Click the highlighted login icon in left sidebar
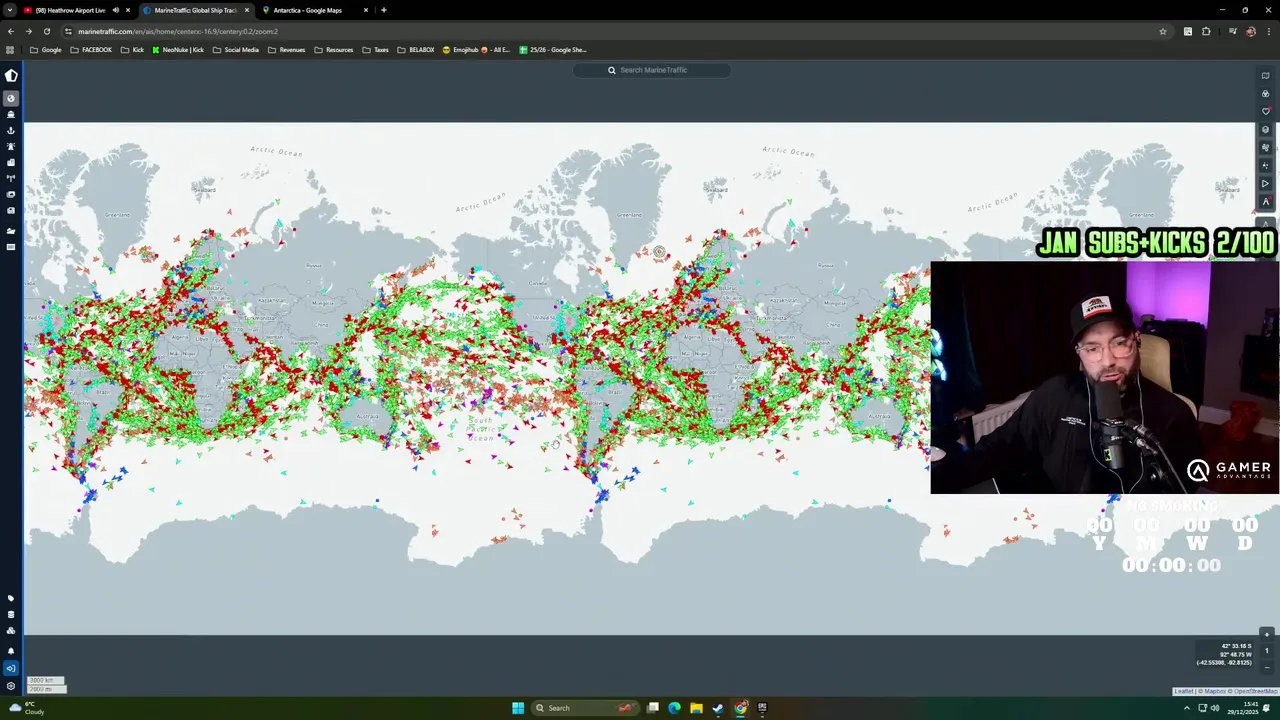The height and width of the screenshot is (720, 1280). click(11, 668)
